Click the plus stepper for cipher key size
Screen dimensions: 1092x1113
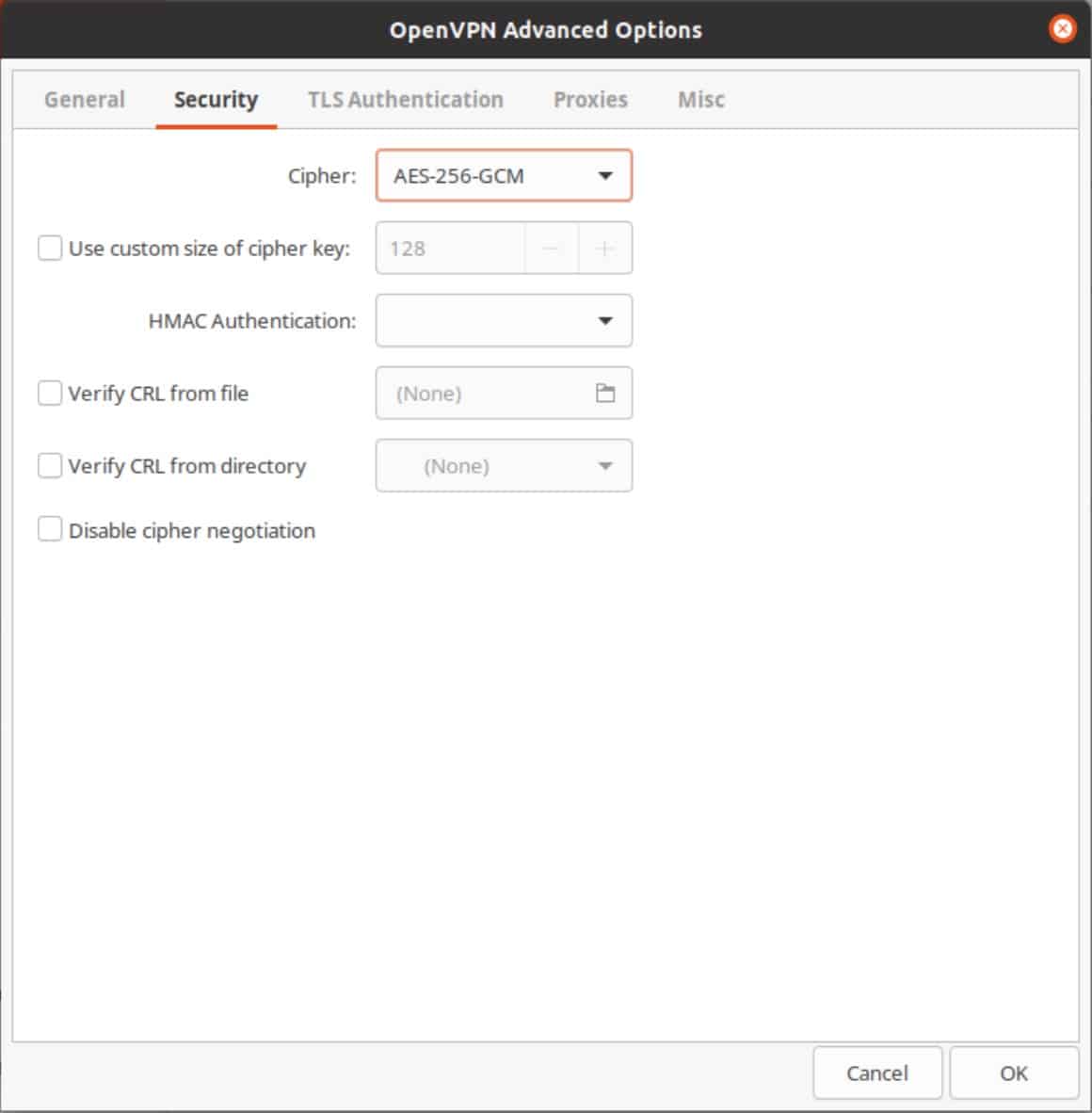point(604,249)
